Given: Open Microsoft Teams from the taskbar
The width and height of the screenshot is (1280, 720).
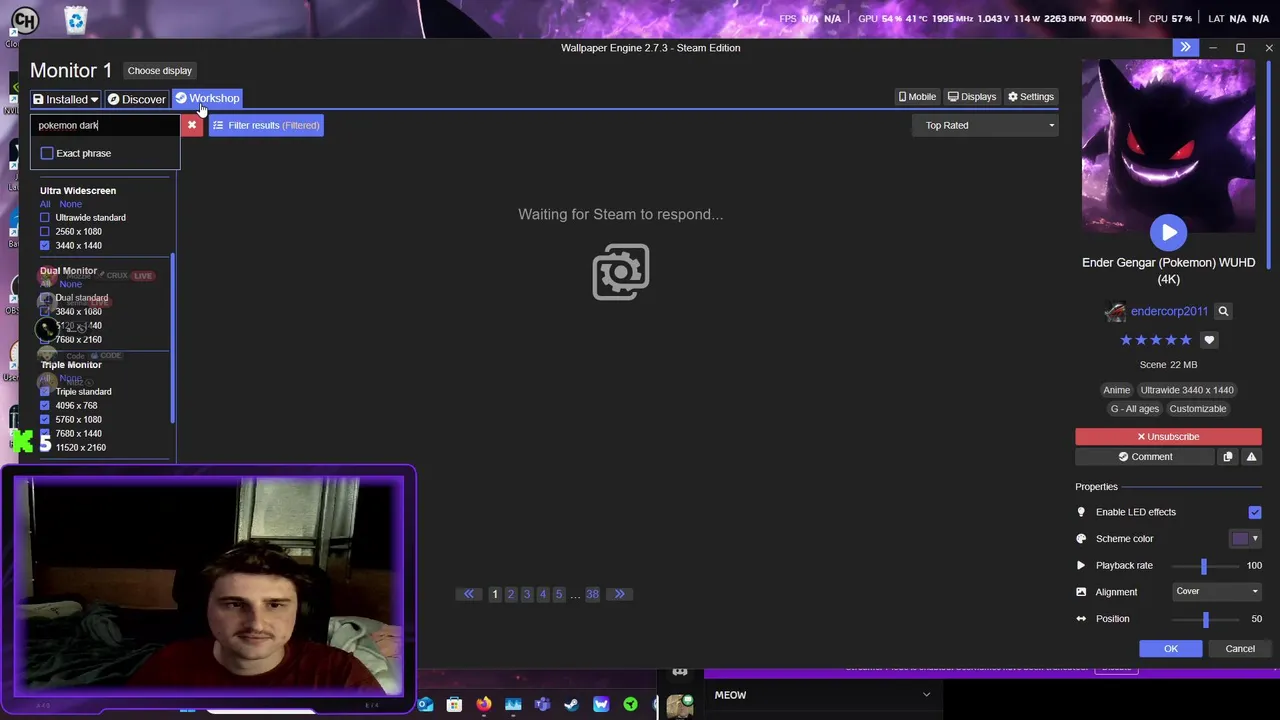Looking at the screenshot, I should 542,705.
